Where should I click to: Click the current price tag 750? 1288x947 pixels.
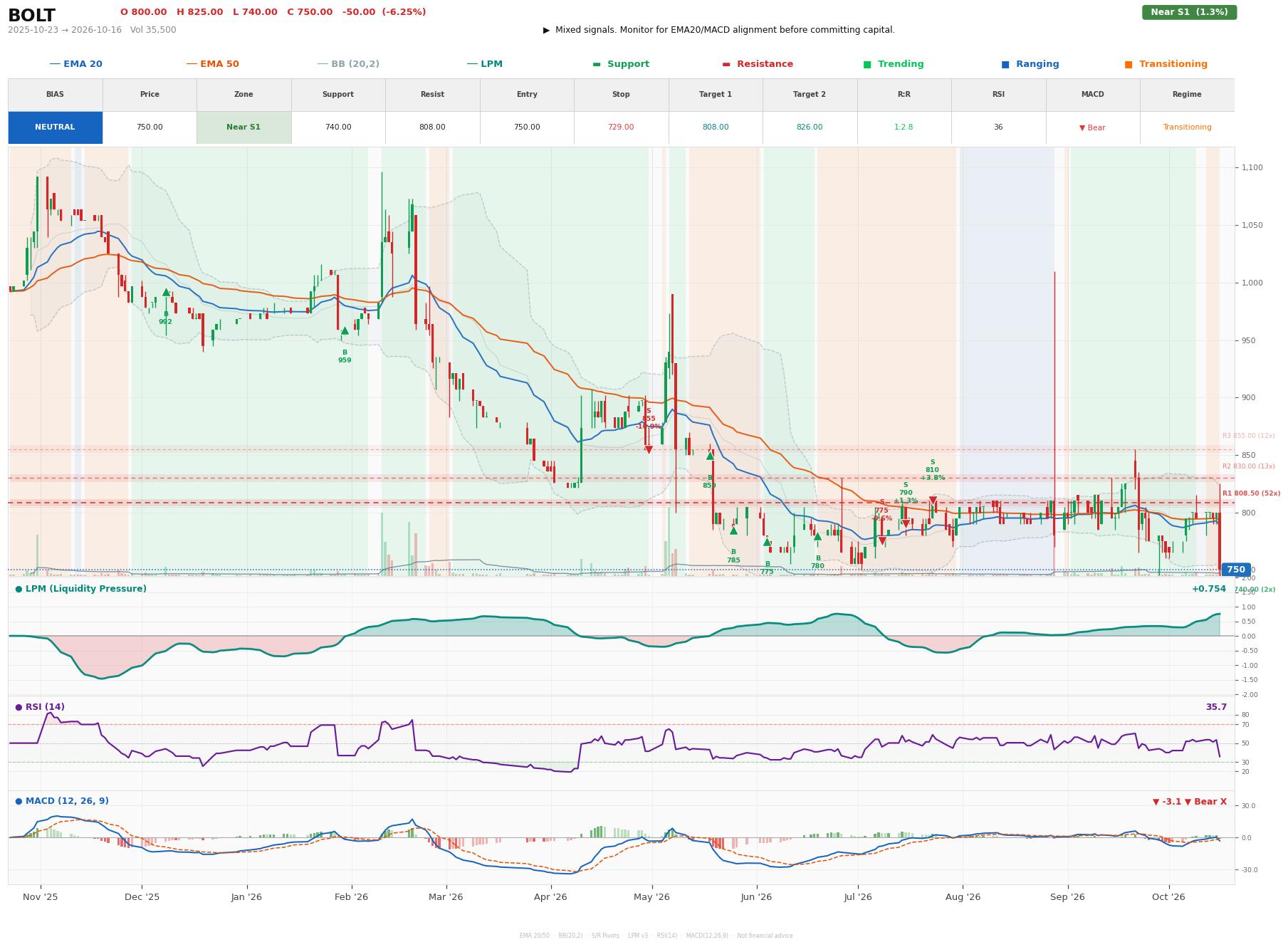point(1236,570)
